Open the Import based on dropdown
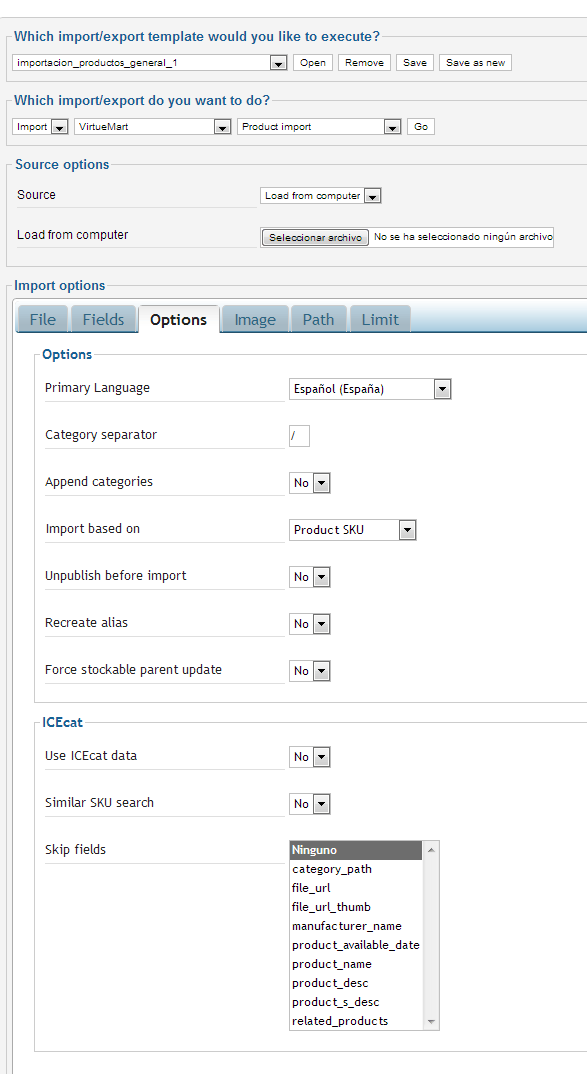Screen dimensions: 587x1074 click(x=353, y=529)
